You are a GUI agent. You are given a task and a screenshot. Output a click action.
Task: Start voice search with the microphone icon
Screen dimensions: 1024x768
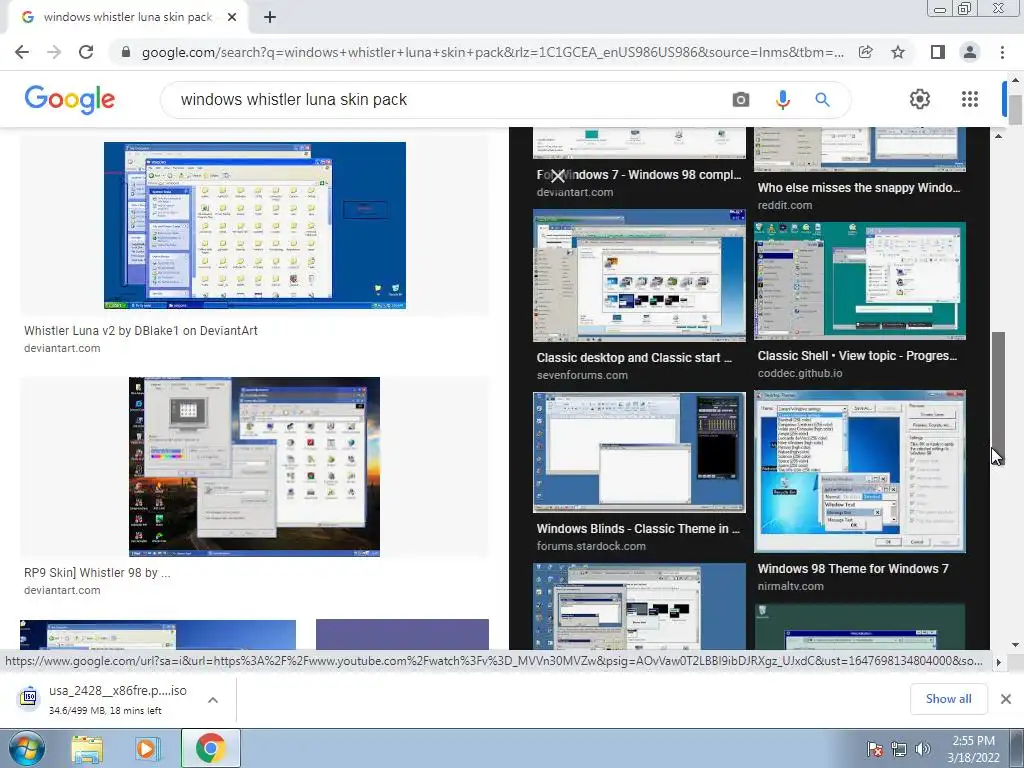point(782,100)
